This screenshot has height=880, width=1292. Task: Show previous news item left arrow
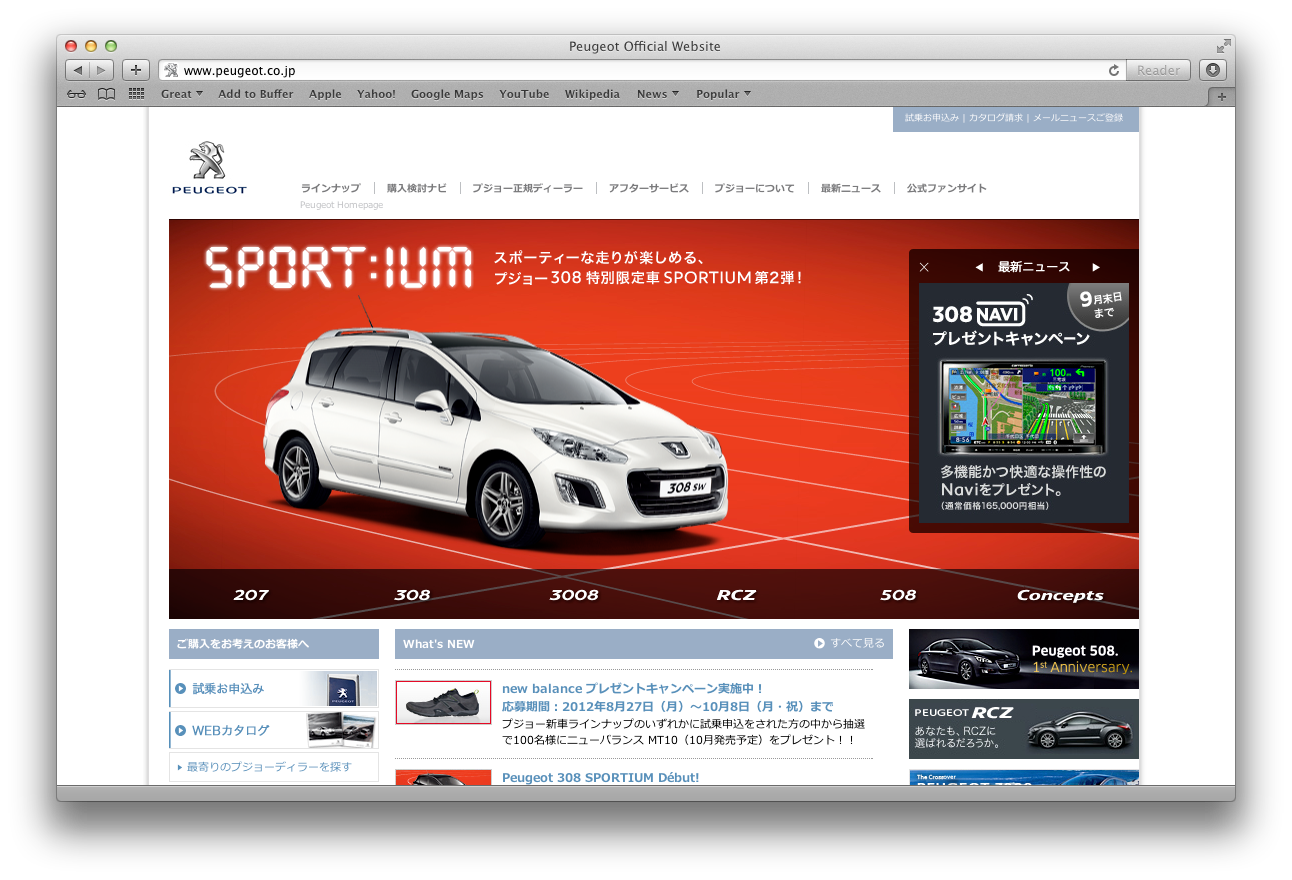click(979, 267)
